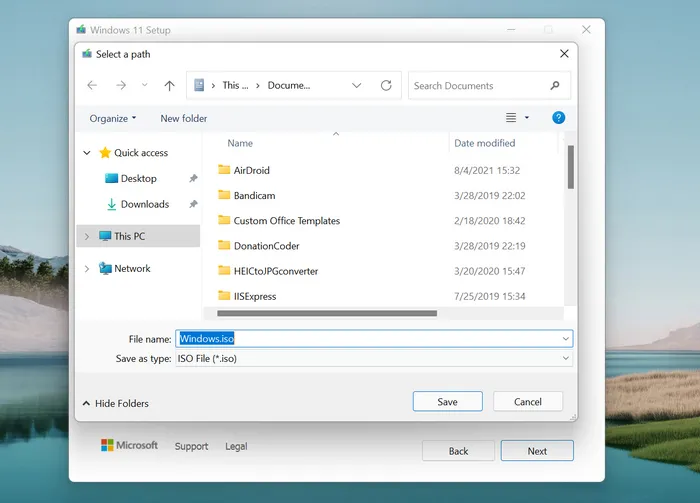Unpin Desktop using its pin icon
700x503 pixels.
[x=193, y=179]
